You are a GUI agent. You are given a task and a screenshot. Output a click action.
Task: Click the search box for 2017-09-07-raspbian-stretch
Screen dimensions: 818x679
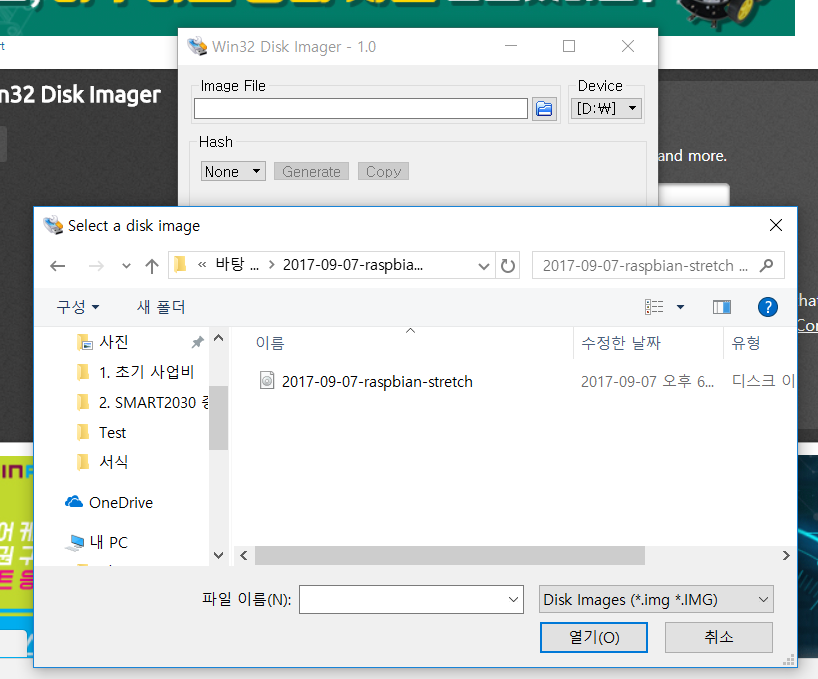pos(645,265)
